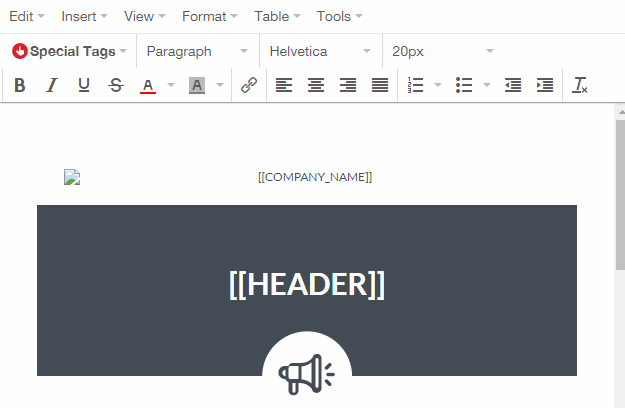Click the editor vertical scrollbar thumb
625x408 pixels.
pyautogui.click(x=620, y=195)
